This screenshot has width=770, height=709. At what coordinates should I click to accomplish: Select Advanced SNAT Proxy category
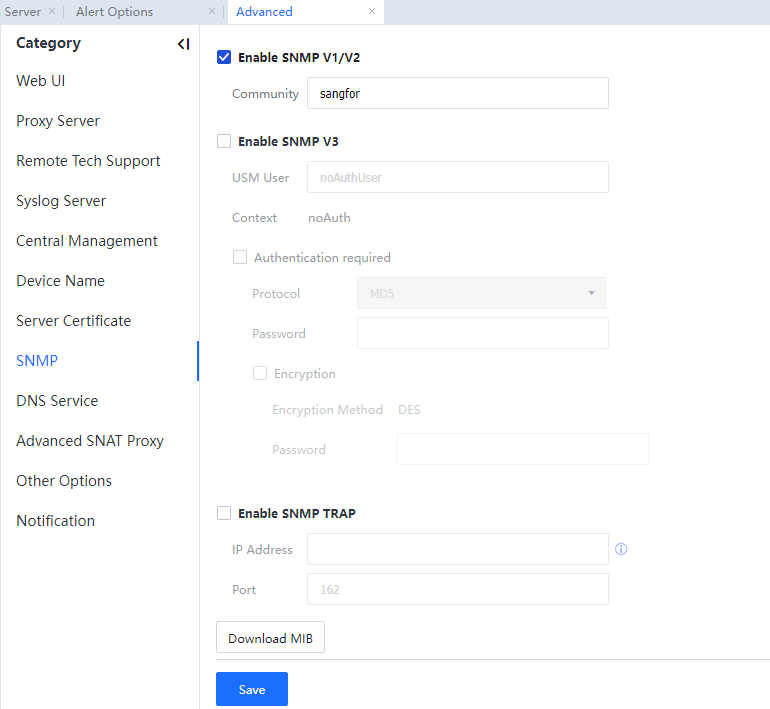point(90,441)
